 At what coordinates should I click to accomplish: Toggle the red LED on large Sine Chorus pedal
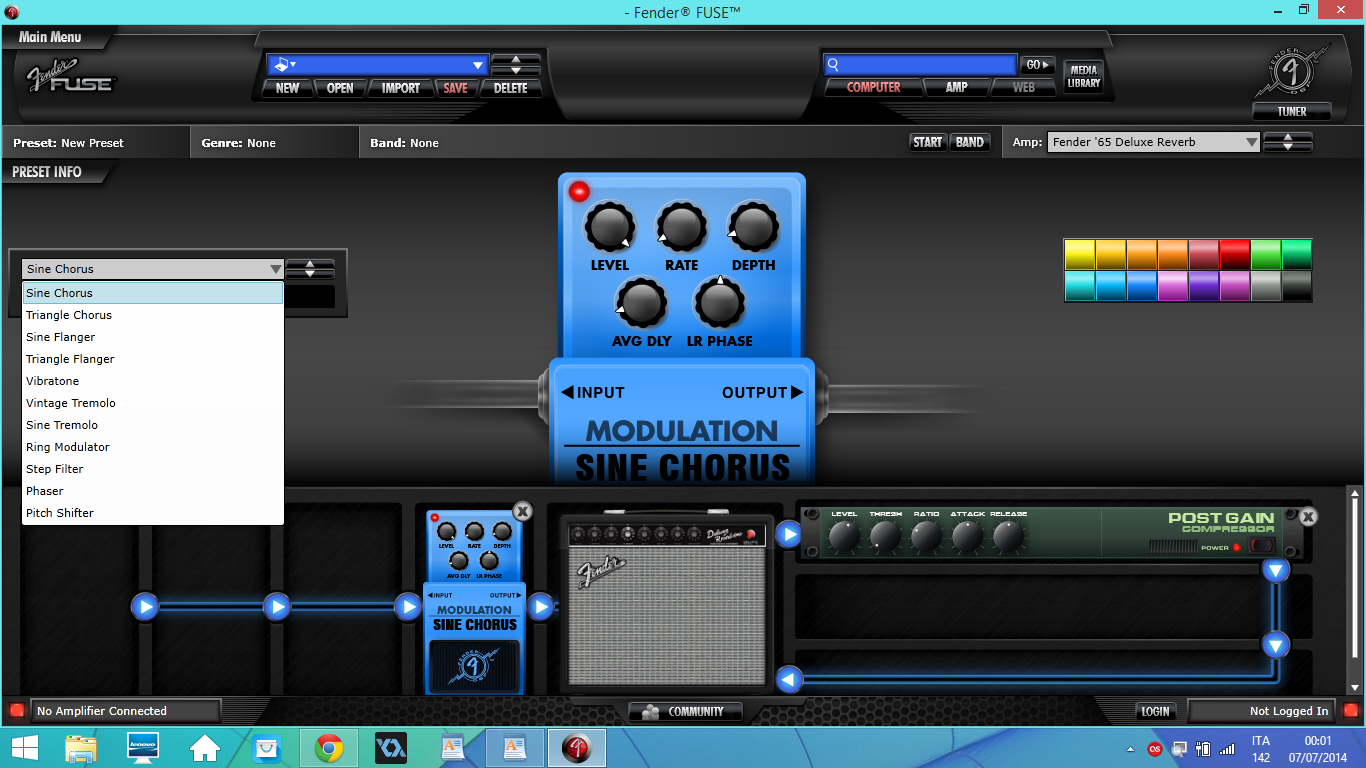tap(579, 192)
